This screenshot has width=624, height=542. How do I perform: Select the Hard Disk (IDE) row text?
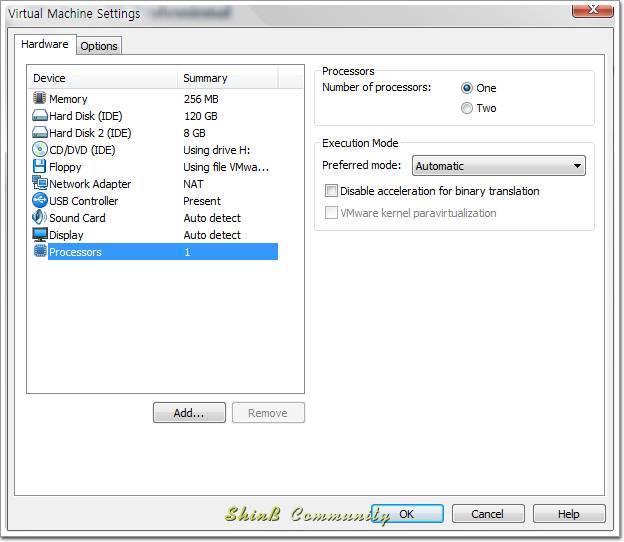86,116
